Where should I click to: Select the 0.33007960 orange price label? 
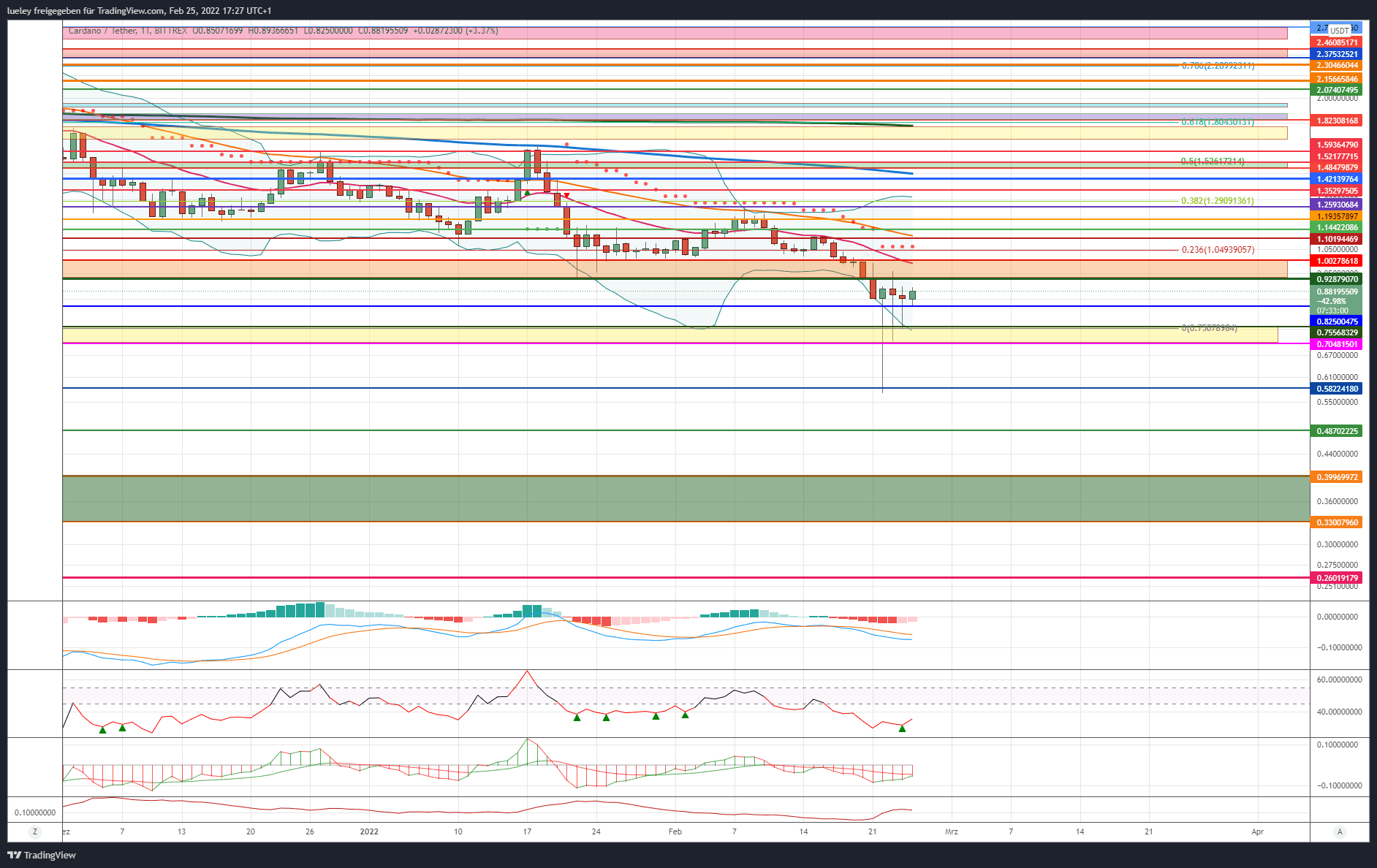click(x=1337, y=522)
